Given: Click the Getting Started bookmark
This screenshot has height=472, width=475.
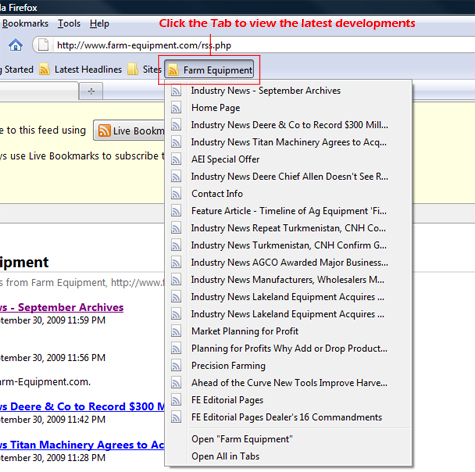Looking at the screenshot, I should (17, 69).
